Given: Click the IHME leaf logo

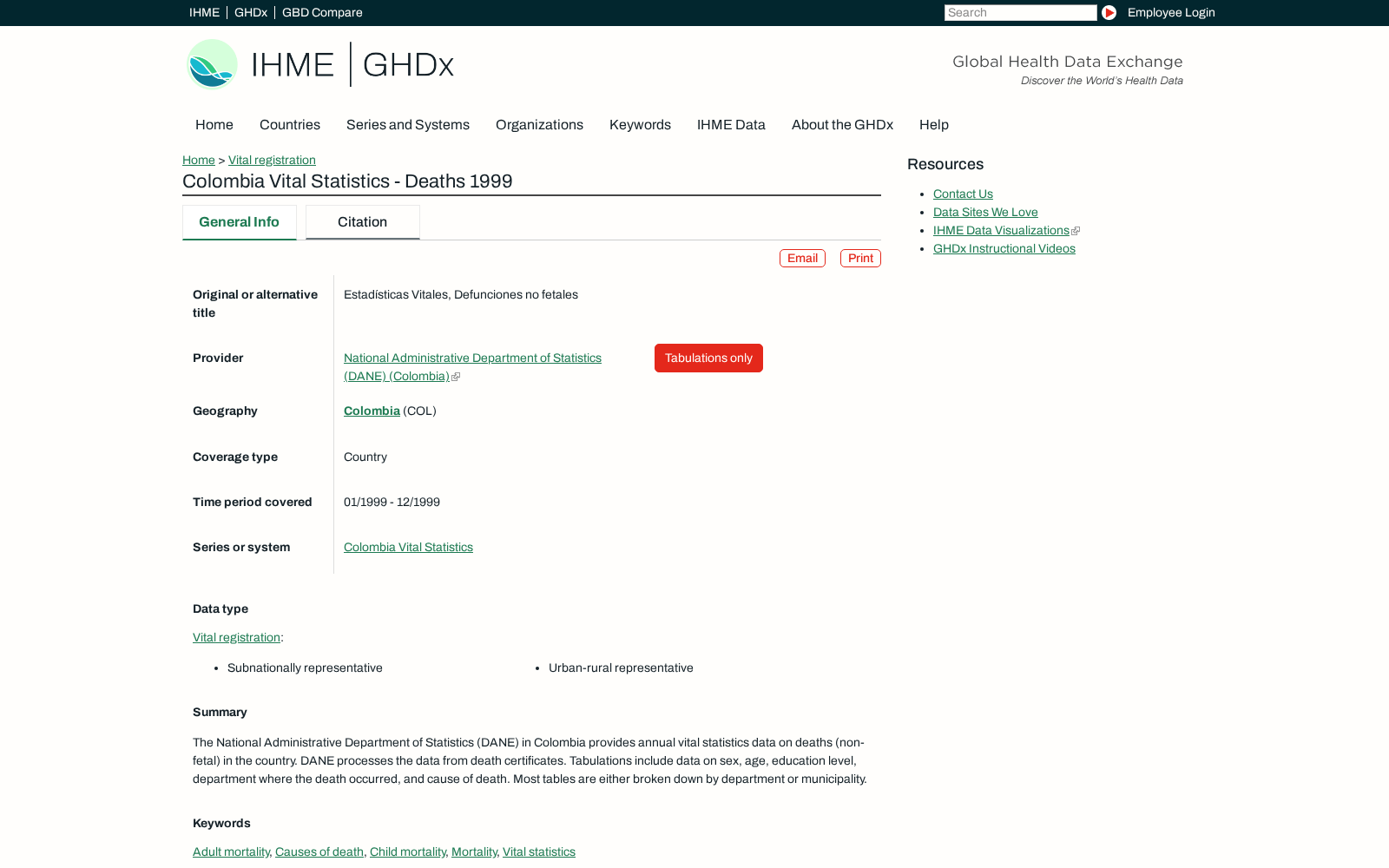Looking at the screenshot, I should [212, 64].
